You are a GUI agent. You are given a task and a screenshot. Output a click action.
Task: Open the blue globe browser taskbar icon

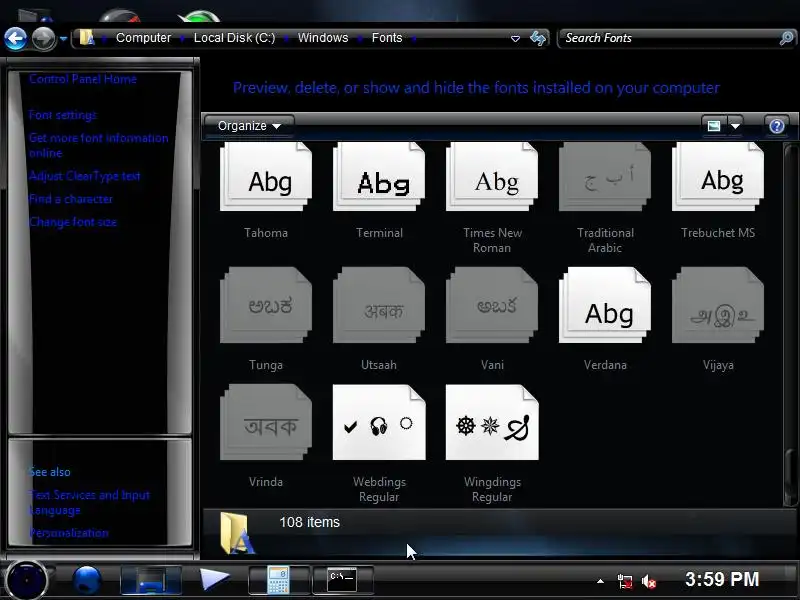click(86, 580)
